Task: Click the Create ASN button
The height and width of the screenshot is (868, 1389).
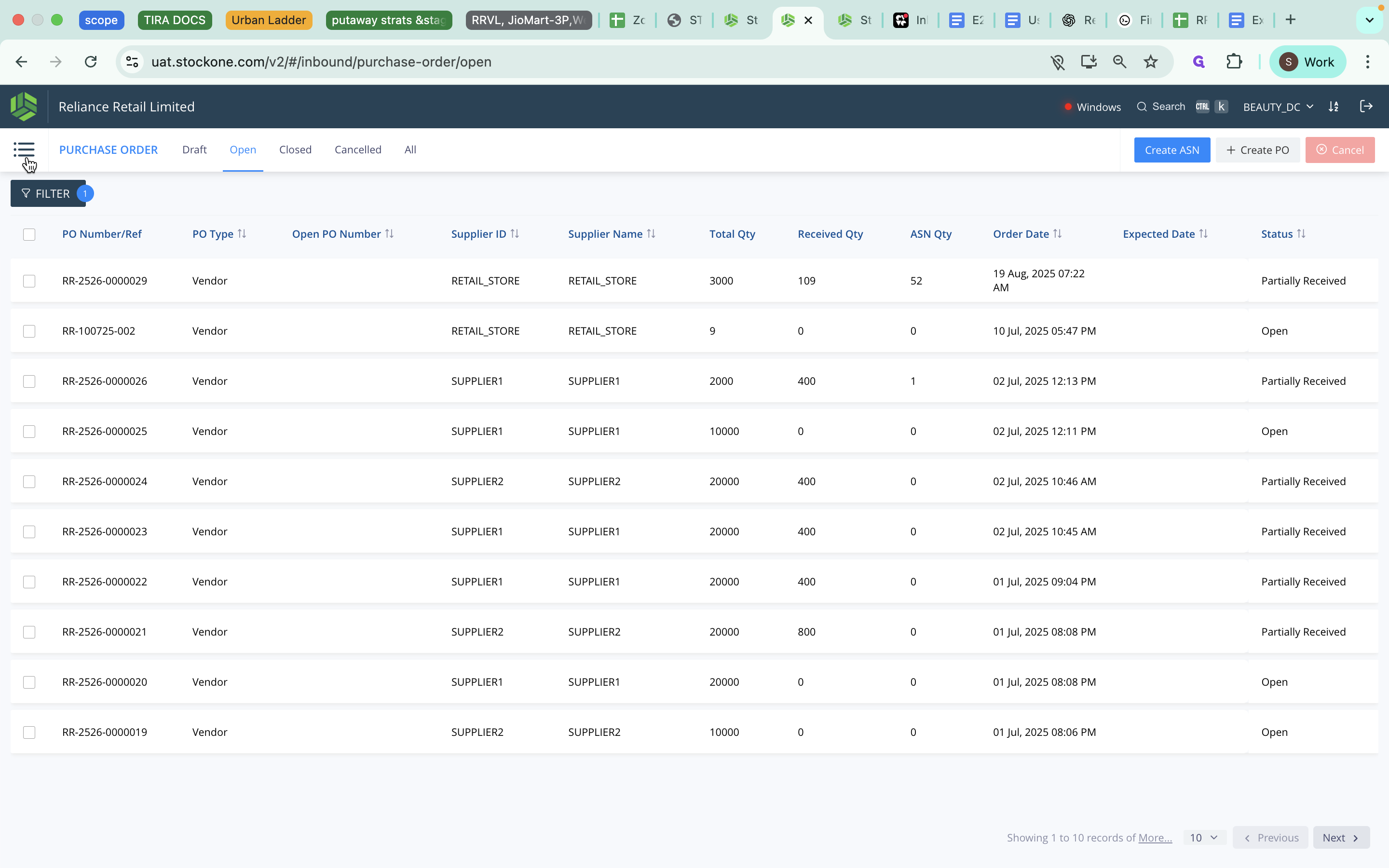Action: point(1171,150)
